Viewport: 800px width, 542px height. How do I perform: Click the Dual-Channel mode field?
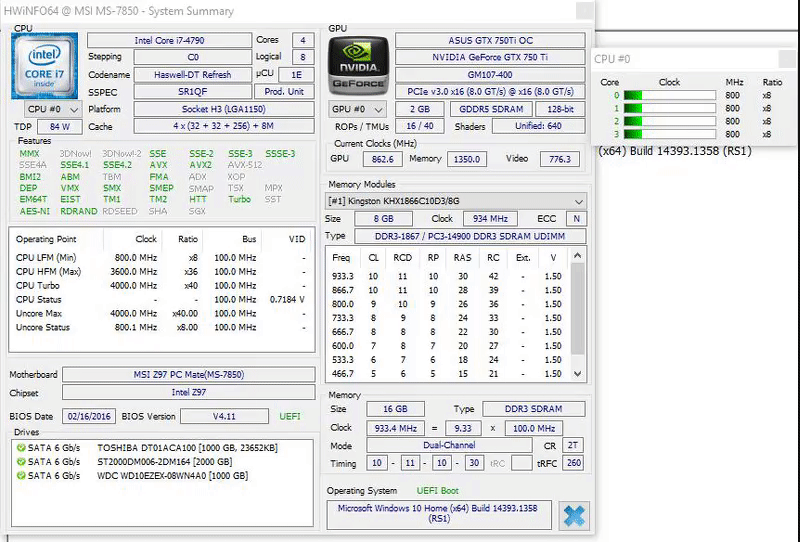pyautogui.click(x=449, y=445)
